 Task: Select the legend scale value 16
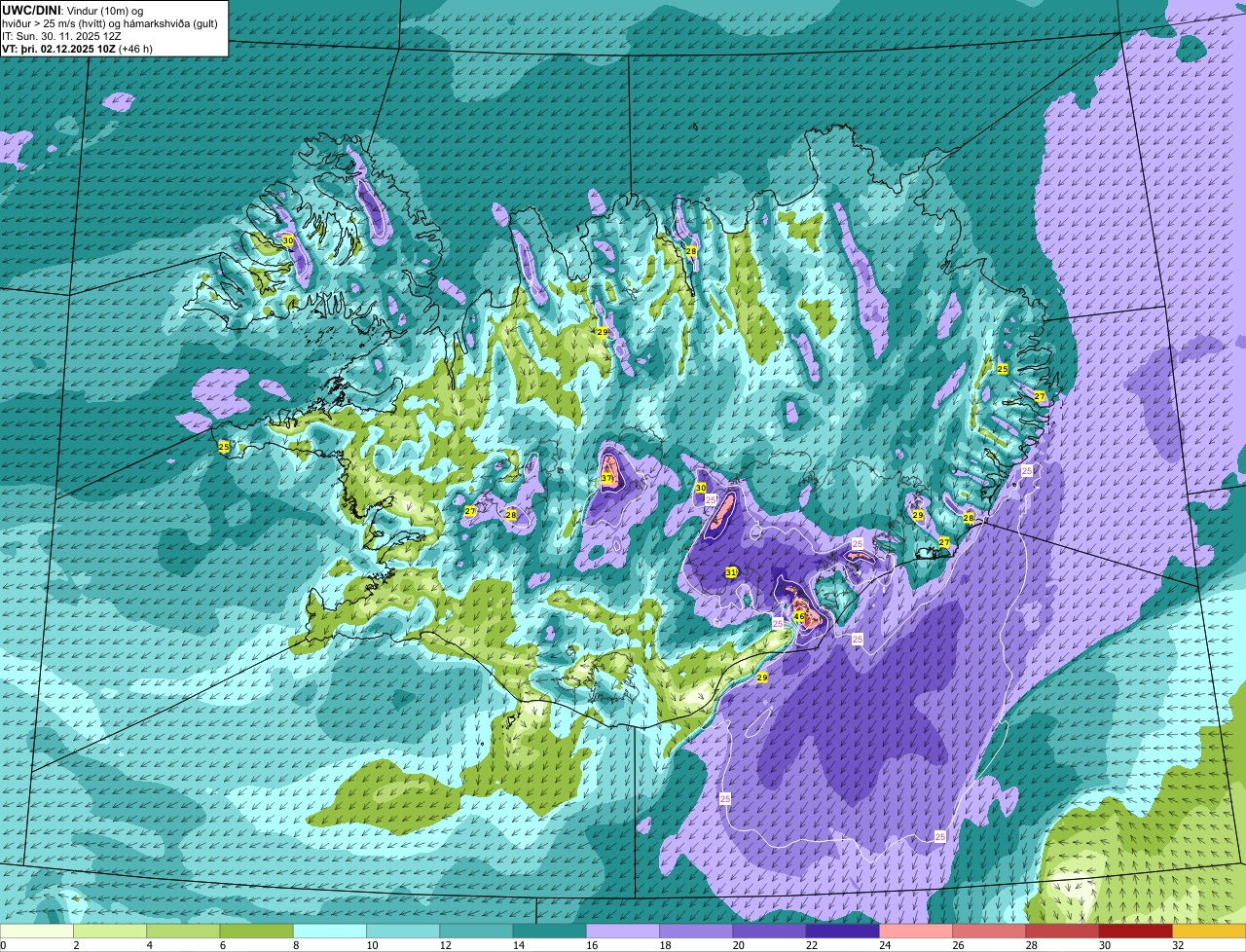(x=592, y=945)
